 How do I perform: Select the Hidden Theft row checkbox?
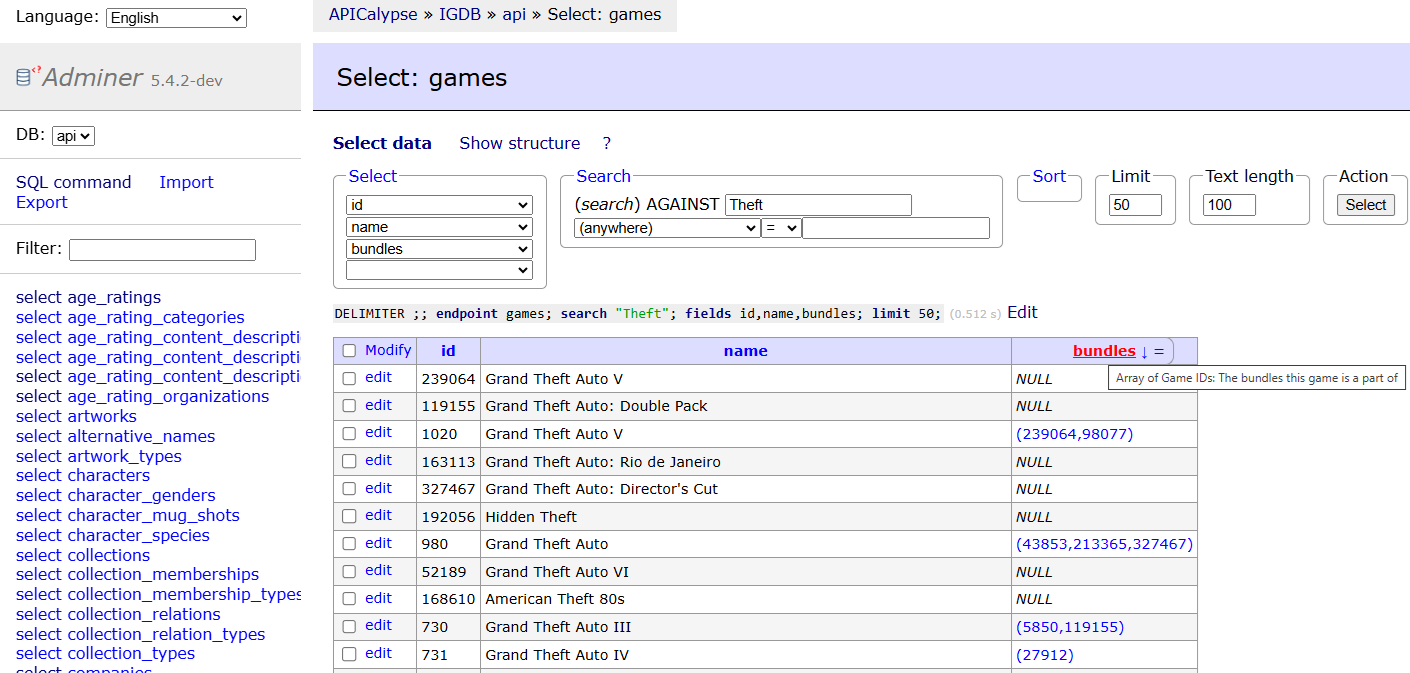[349, 516]
